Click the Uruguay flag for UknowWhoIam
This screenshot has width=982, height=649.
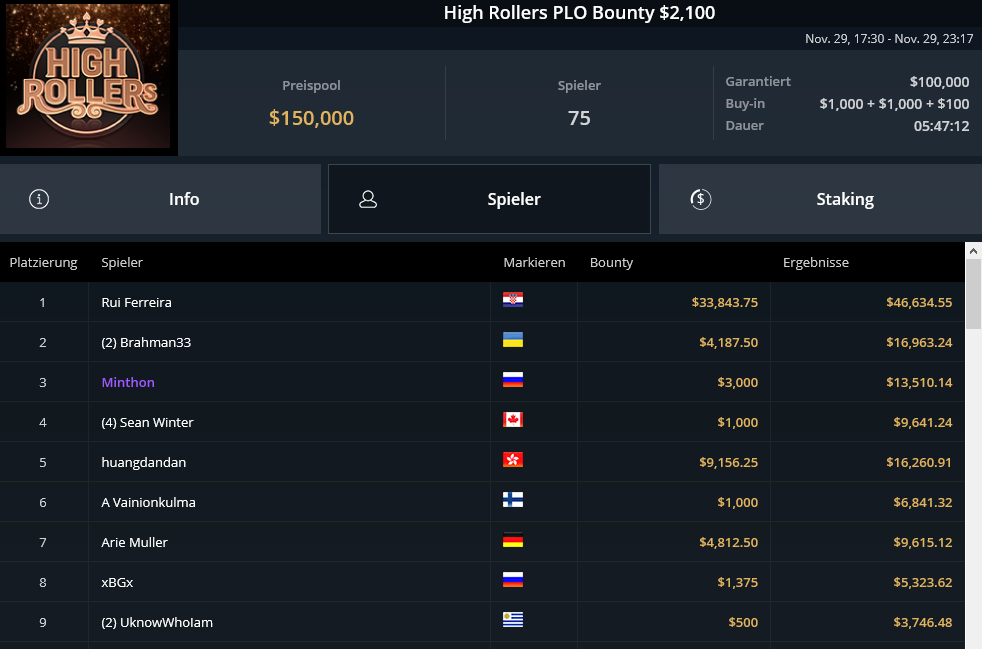tap(513, 620)
